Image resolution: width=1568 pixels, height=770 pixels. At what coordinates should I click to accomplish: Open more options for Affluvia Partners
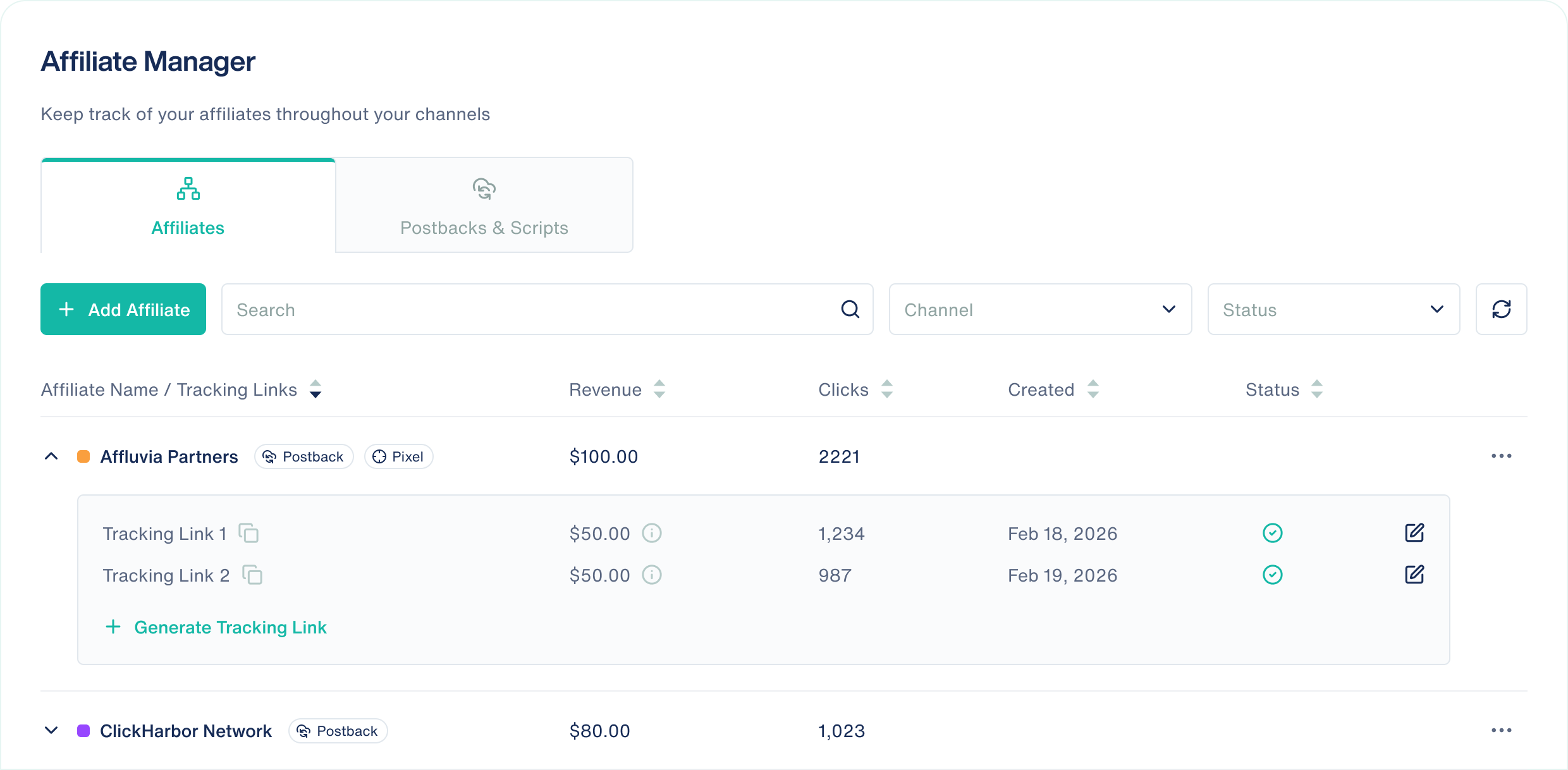(1501, 456)
